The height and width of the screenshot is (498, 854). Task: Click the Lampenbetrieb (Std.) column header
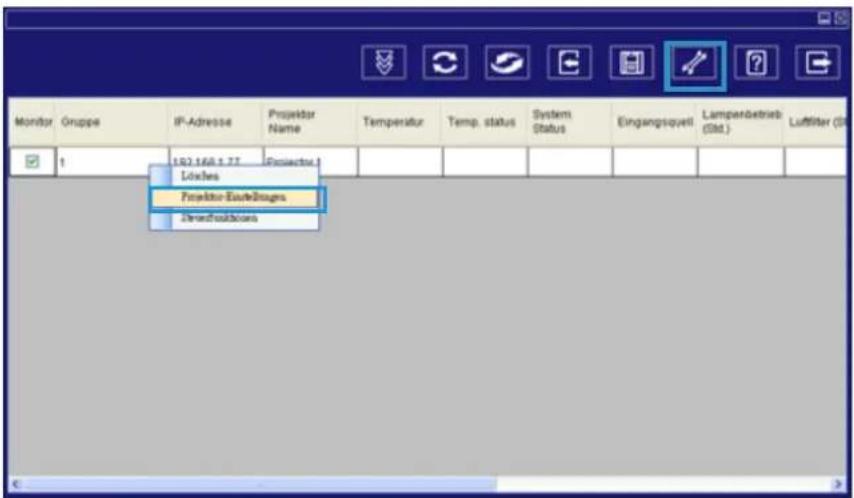point(741,122)
